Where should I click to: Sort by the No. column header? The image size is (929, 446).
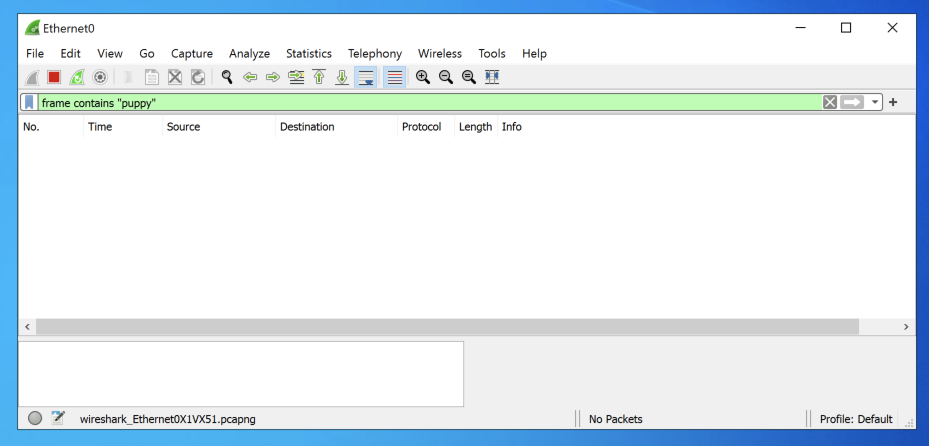(x=51, y=127)
